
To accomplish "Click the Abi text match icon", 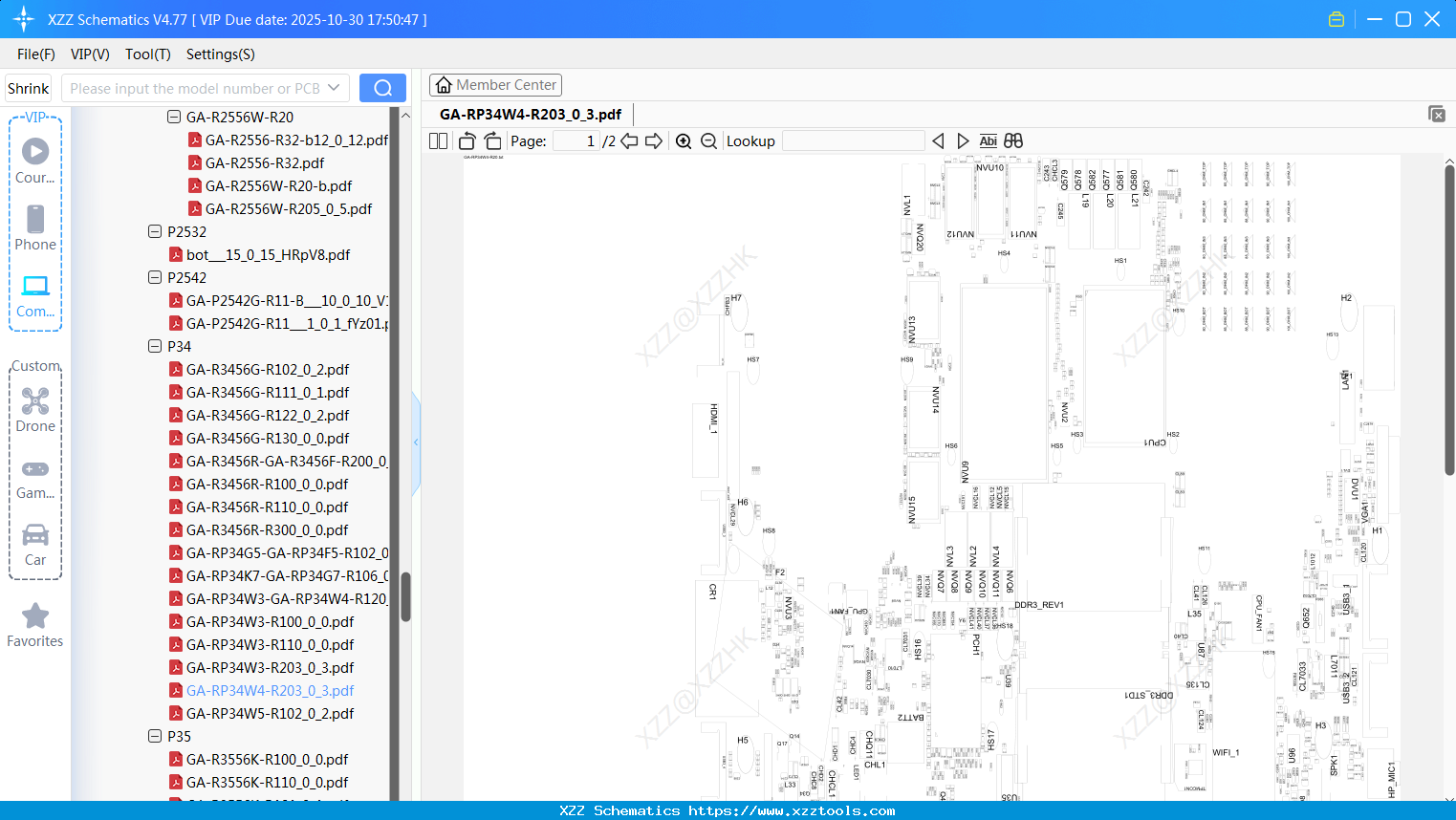I will 989,140.
